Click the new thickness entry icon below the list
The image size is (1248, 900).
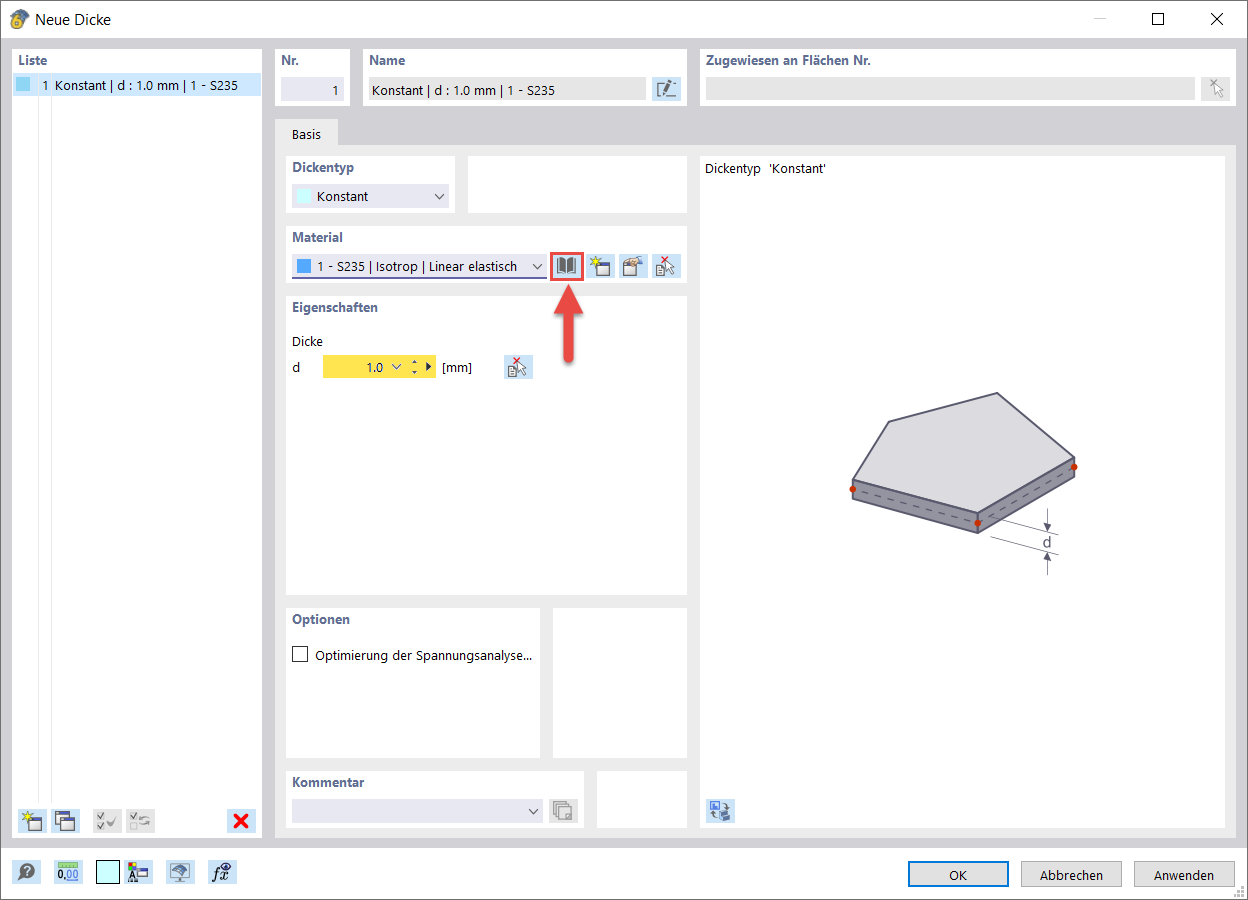tap(31, 820)
